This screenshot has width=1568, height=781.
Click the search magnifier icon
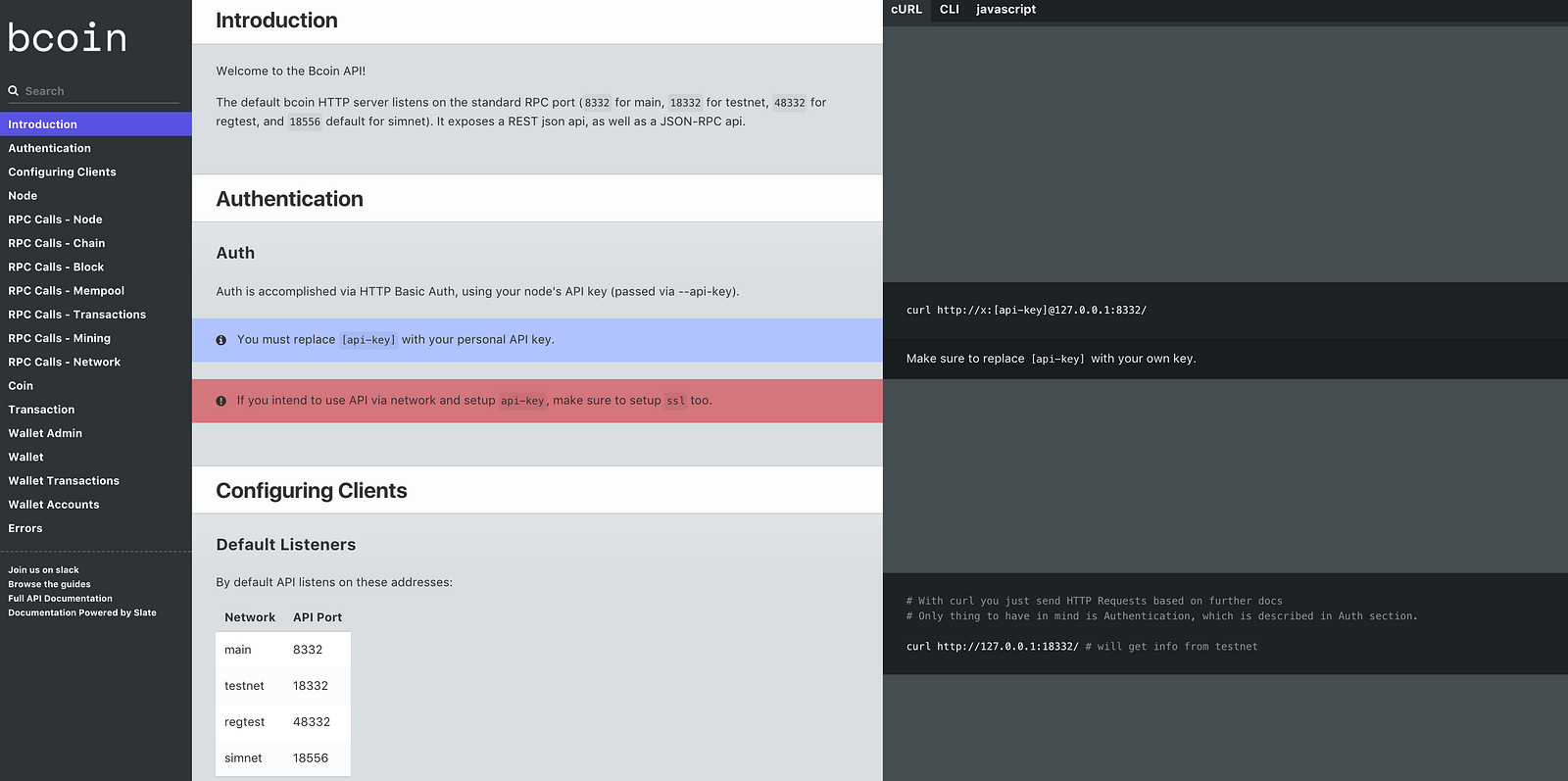pyautogui.click(x=14, y=91)
